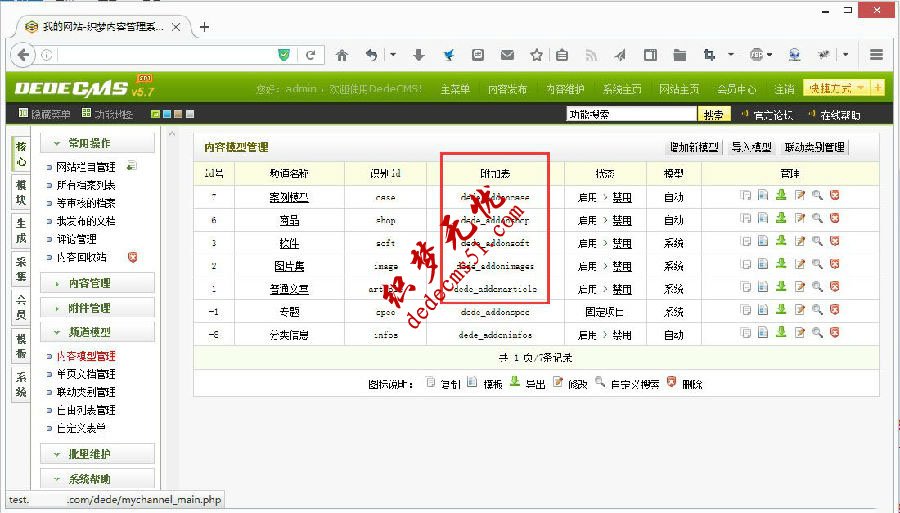Open template icon for 普通文章 row
900x513 pixels.
(763, 286)
